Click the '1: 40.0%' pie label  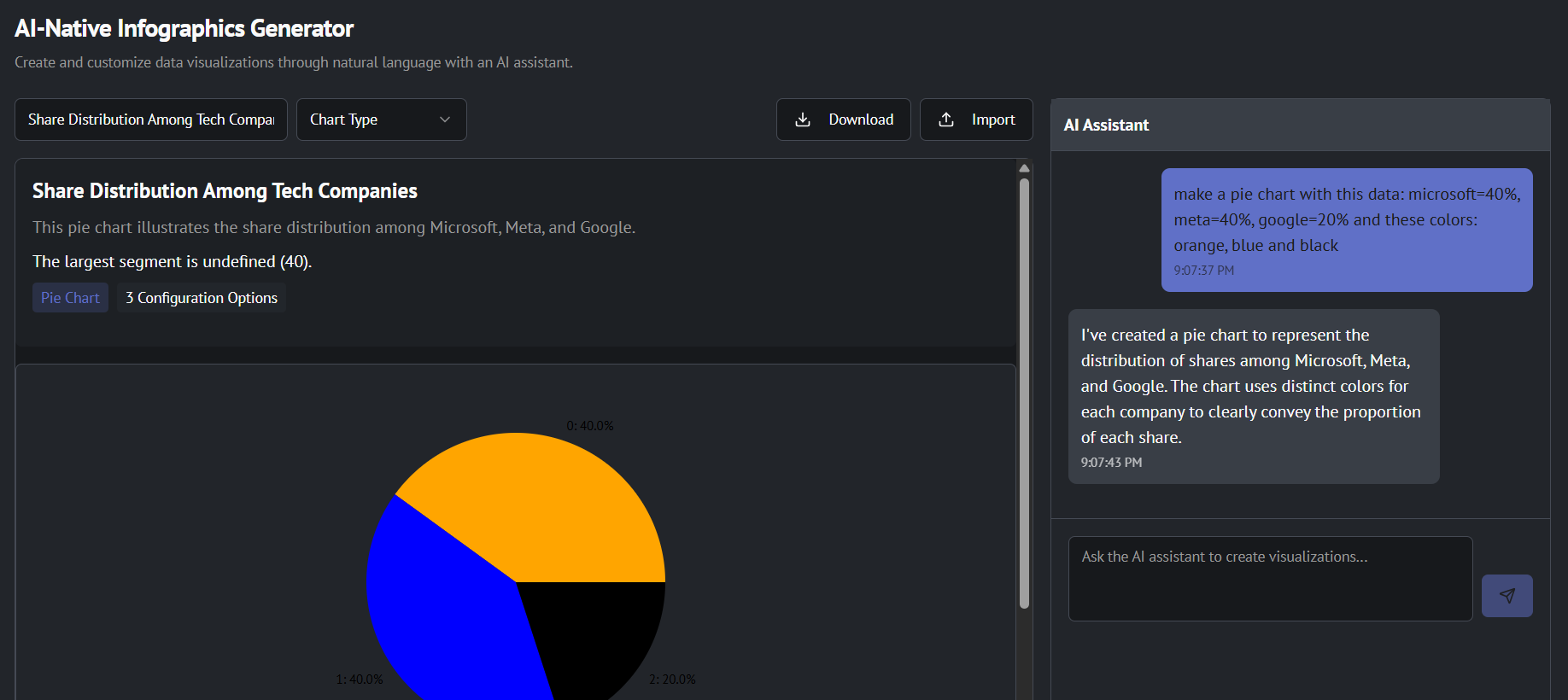pyautogui.click(x=360, y=680)
